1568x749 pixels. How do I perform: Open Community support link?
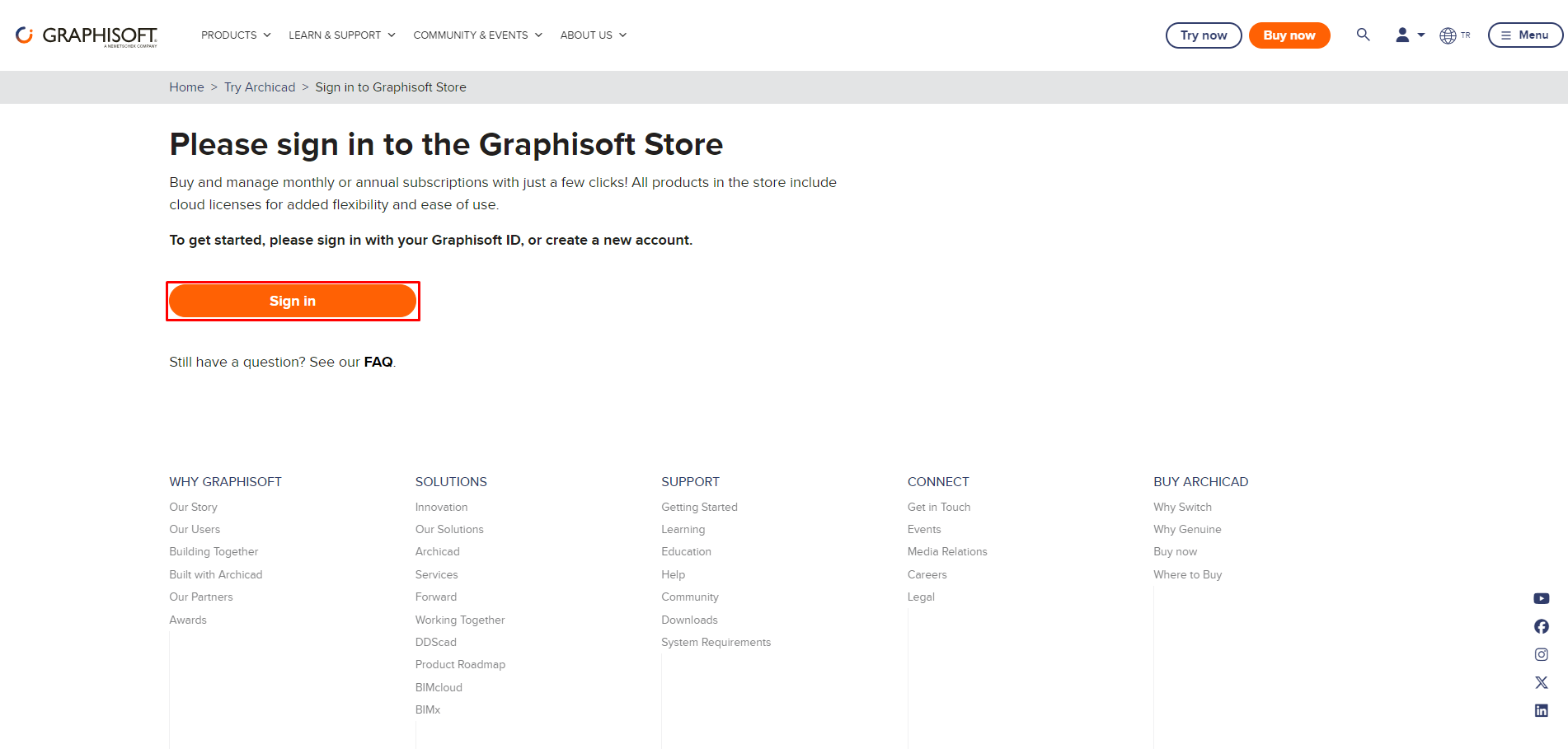[690, 597]
